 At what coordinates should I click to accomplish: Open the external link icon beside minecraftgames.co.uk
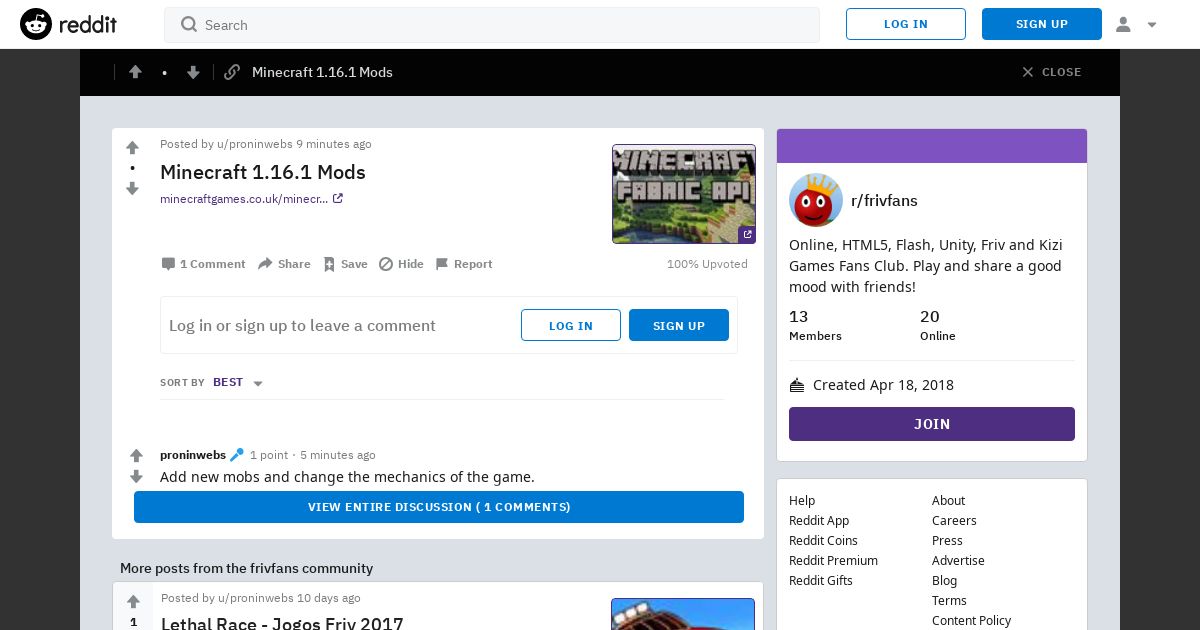point(338,198)
